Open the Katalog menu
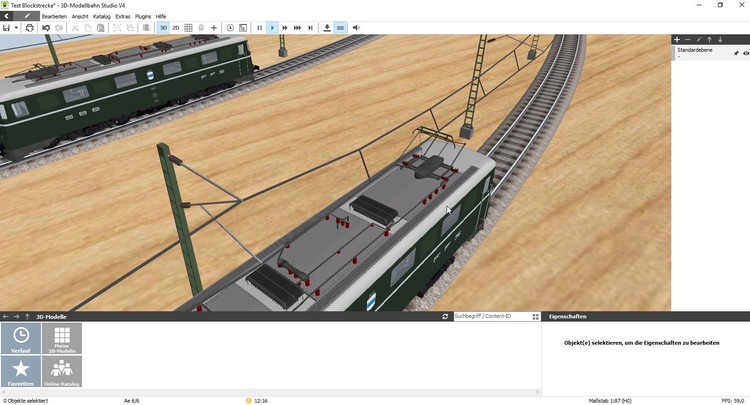 [x=101, y=16]
